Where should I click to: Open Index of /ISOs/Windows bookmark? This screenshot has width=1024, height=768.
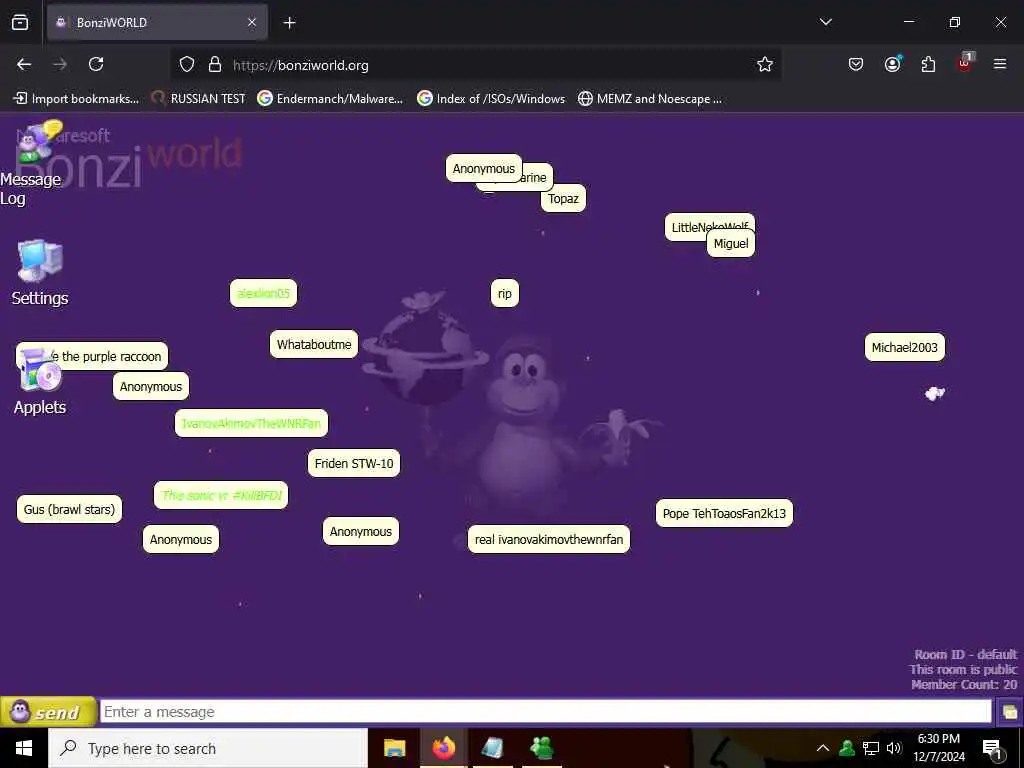(491, 99)
